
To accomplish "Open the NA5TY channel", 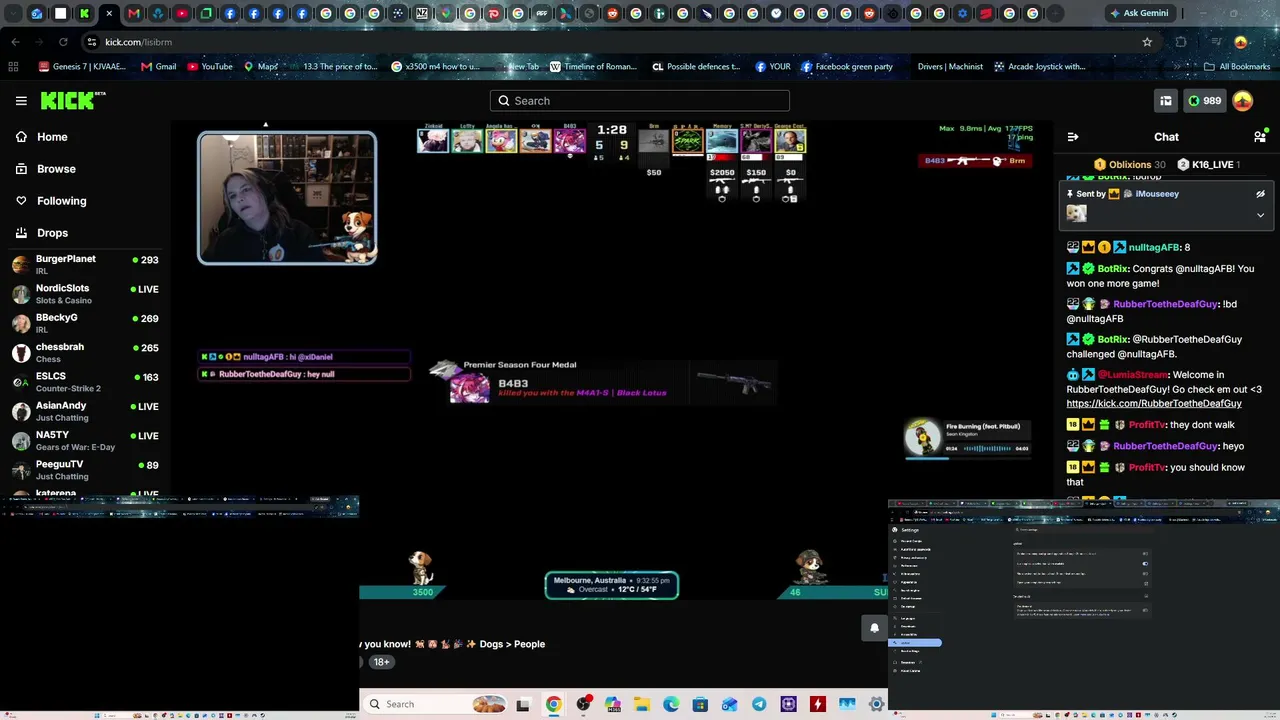I will [x=85, y=440].
